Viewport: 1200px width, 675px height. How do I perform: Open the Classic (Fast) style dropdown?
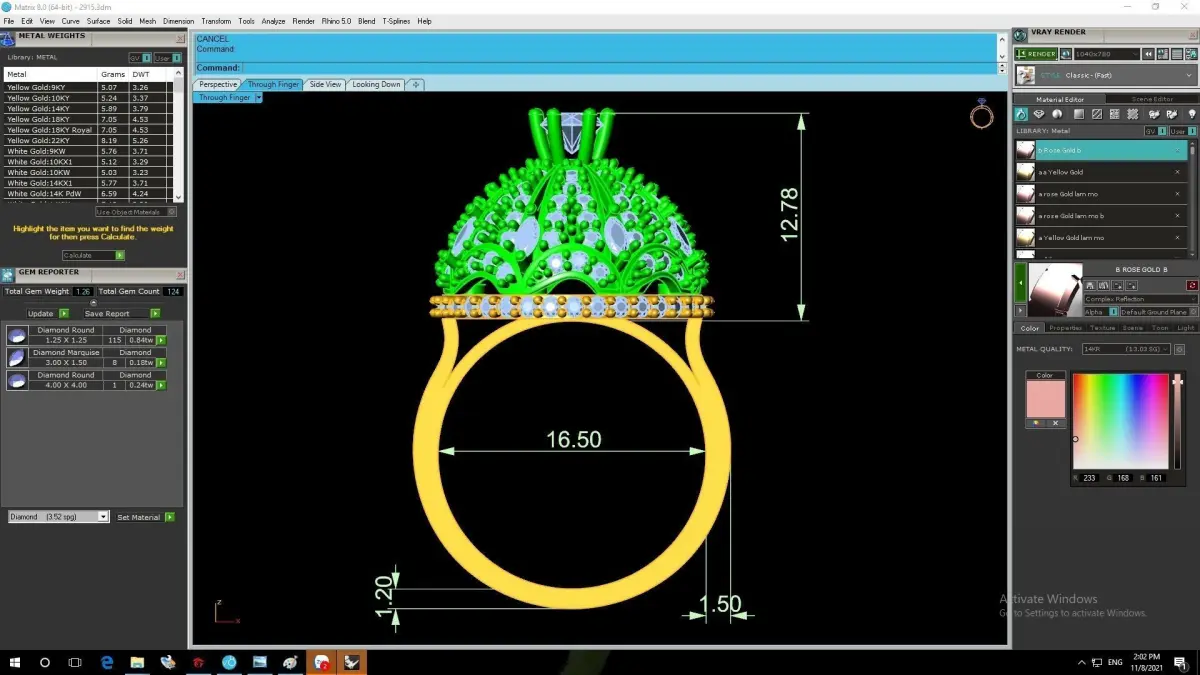1106,75
